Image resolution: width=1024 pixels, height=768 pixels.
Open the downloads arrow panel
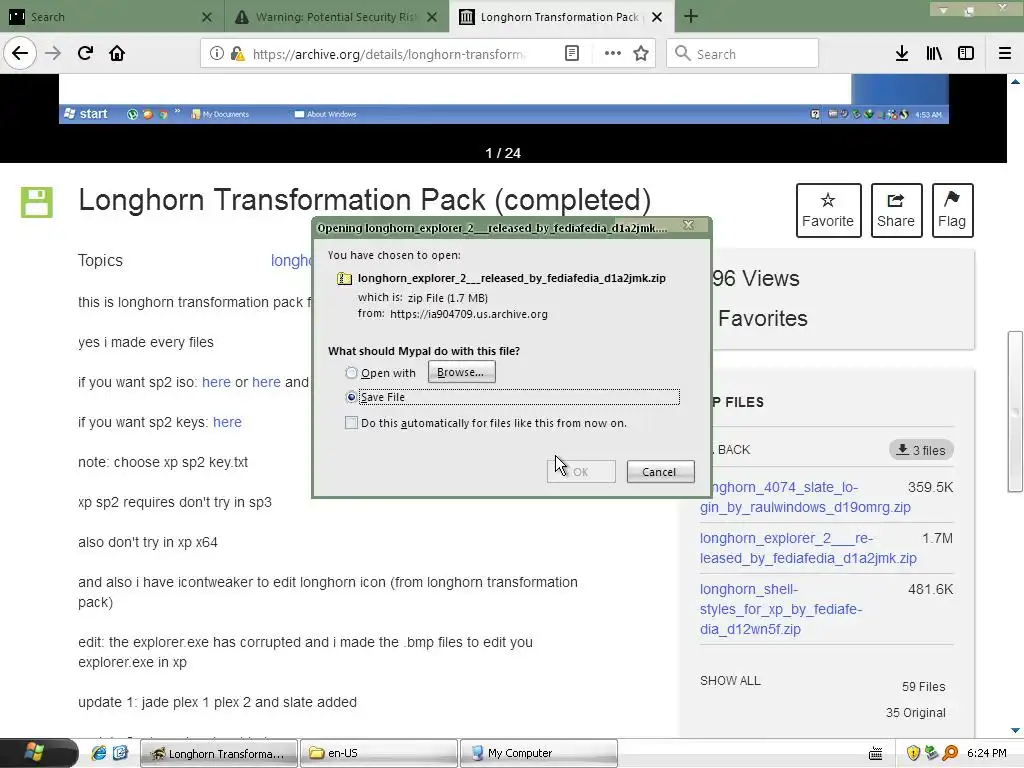pyautogui.click(x=902, y=54)
